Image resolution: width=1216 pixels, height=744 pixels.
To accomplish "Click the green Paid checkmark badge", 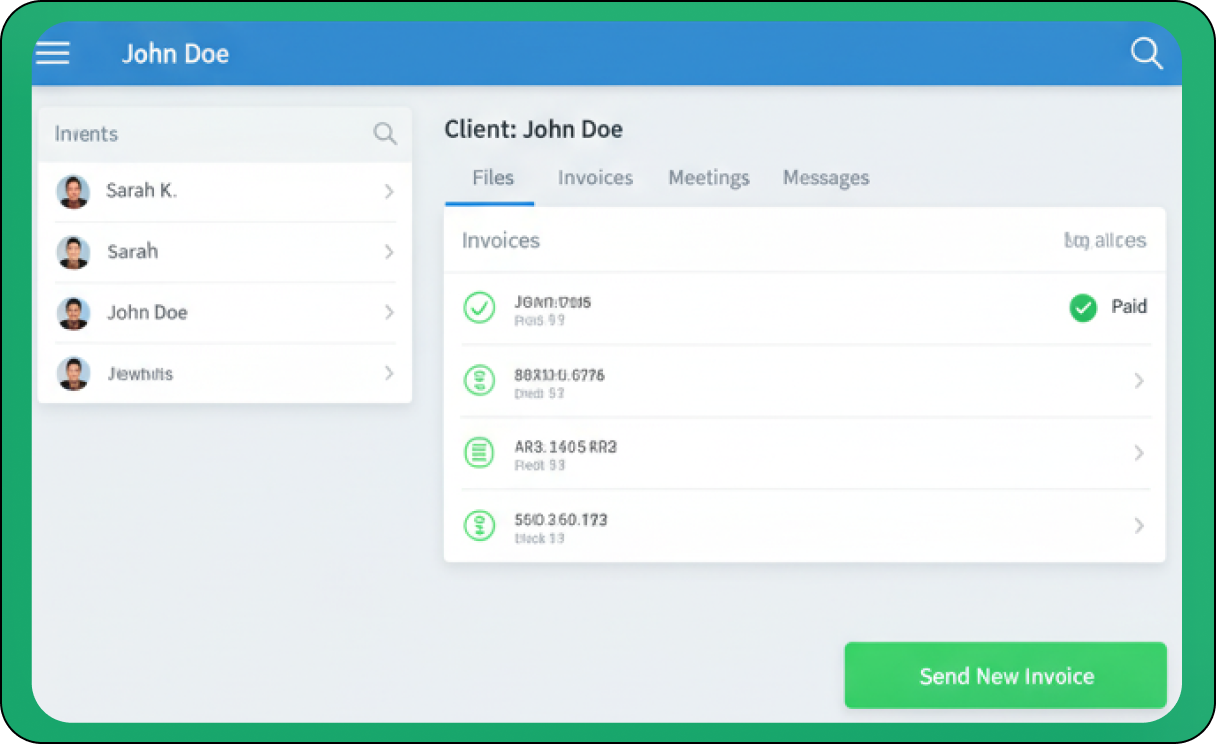I will 1083,308.
